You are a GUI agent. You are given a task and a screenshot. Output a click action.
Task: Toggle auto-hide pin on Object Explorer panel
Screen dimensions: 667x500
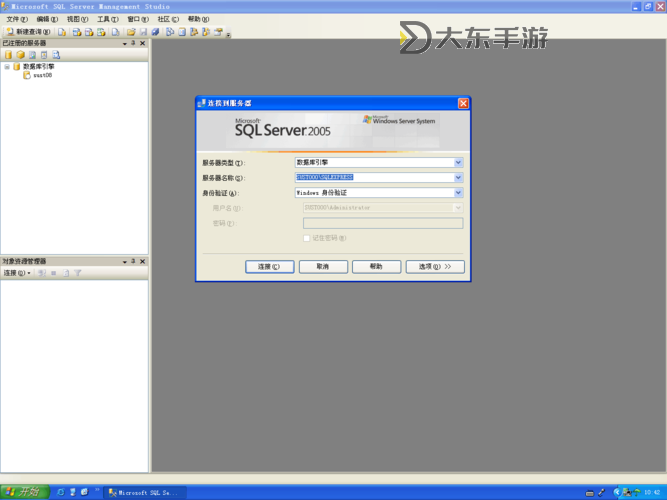pyautogui.click(x=133, y=261)
